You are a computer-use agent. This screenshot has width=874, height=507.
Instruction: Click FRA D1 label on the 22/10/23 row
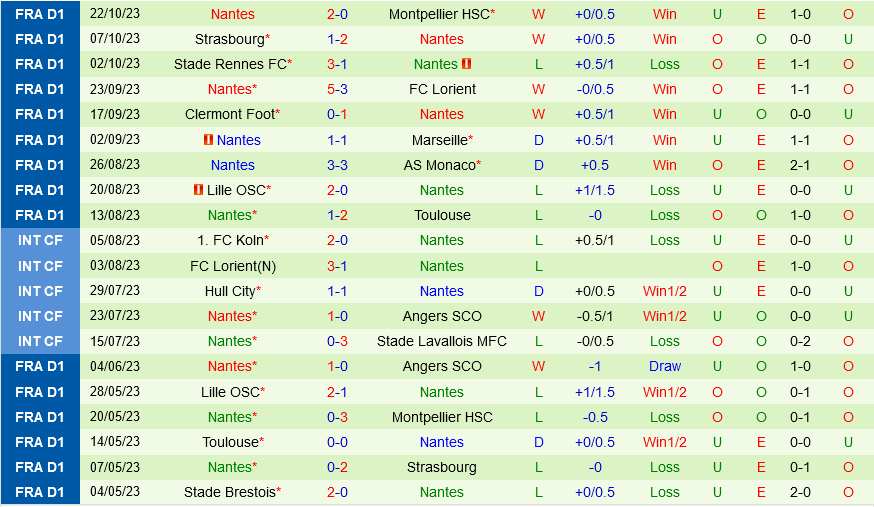pos(40,14)
